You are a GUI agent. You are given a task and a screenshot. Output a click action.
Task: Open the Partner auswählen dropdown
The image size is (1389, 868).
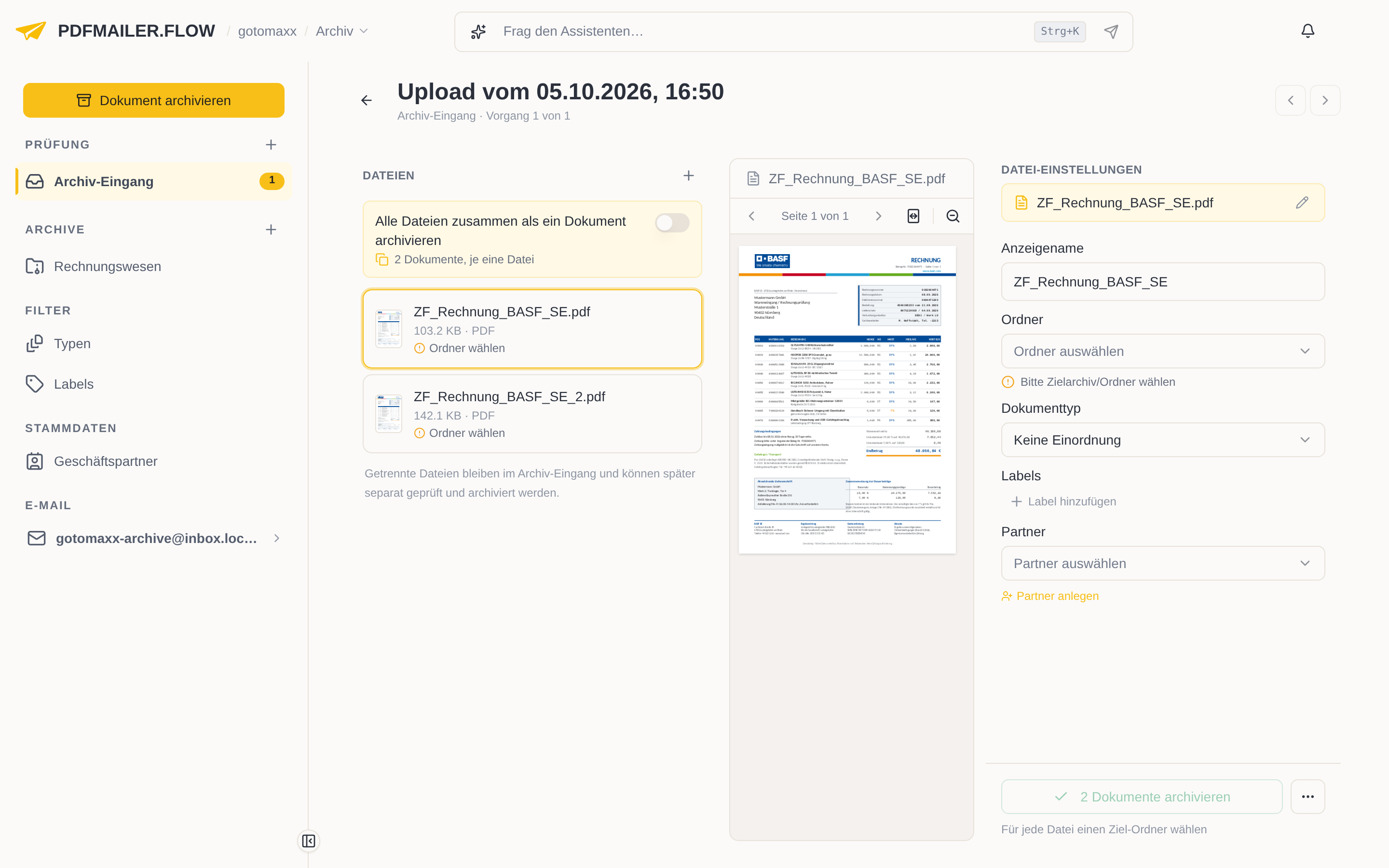coord(1163,563)
